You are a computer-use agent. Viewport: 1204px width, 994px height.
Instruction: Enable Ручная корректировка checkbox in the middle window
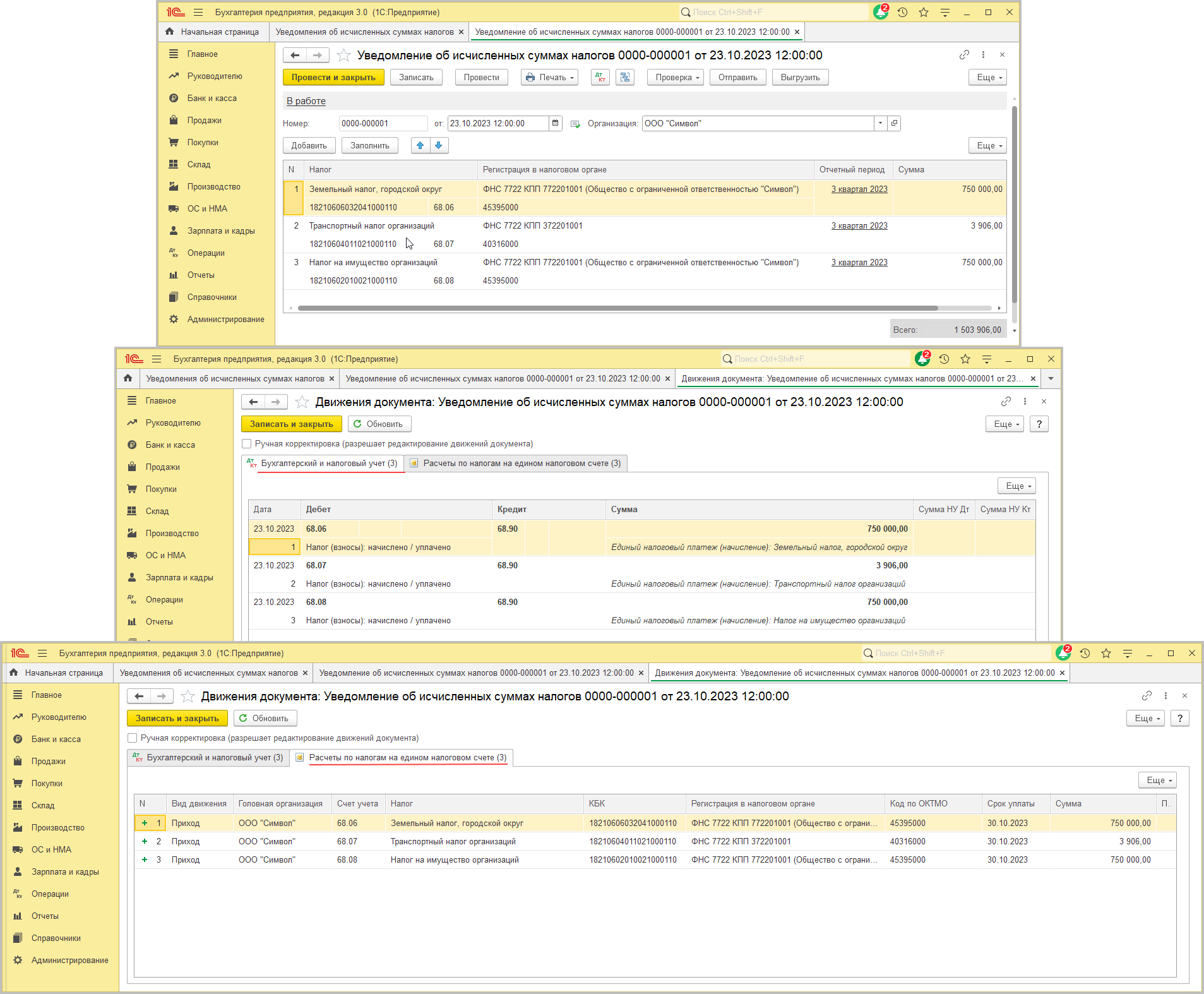[x=247, y=444]
